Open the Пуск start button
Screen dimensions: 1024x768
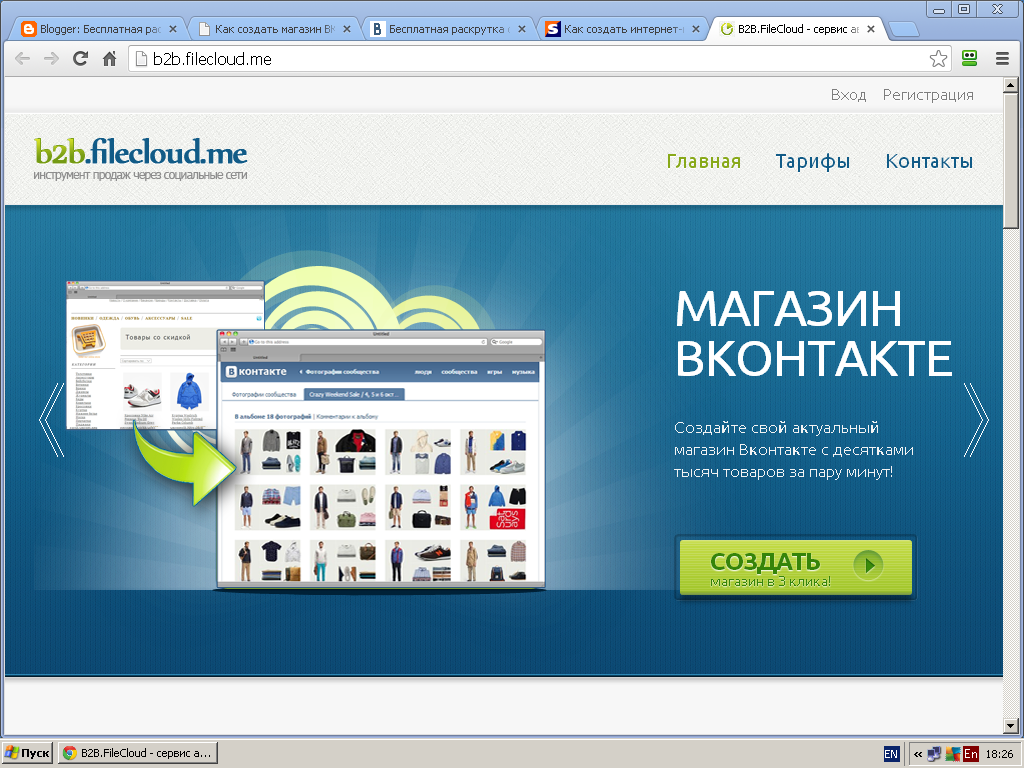coord(27,753)
